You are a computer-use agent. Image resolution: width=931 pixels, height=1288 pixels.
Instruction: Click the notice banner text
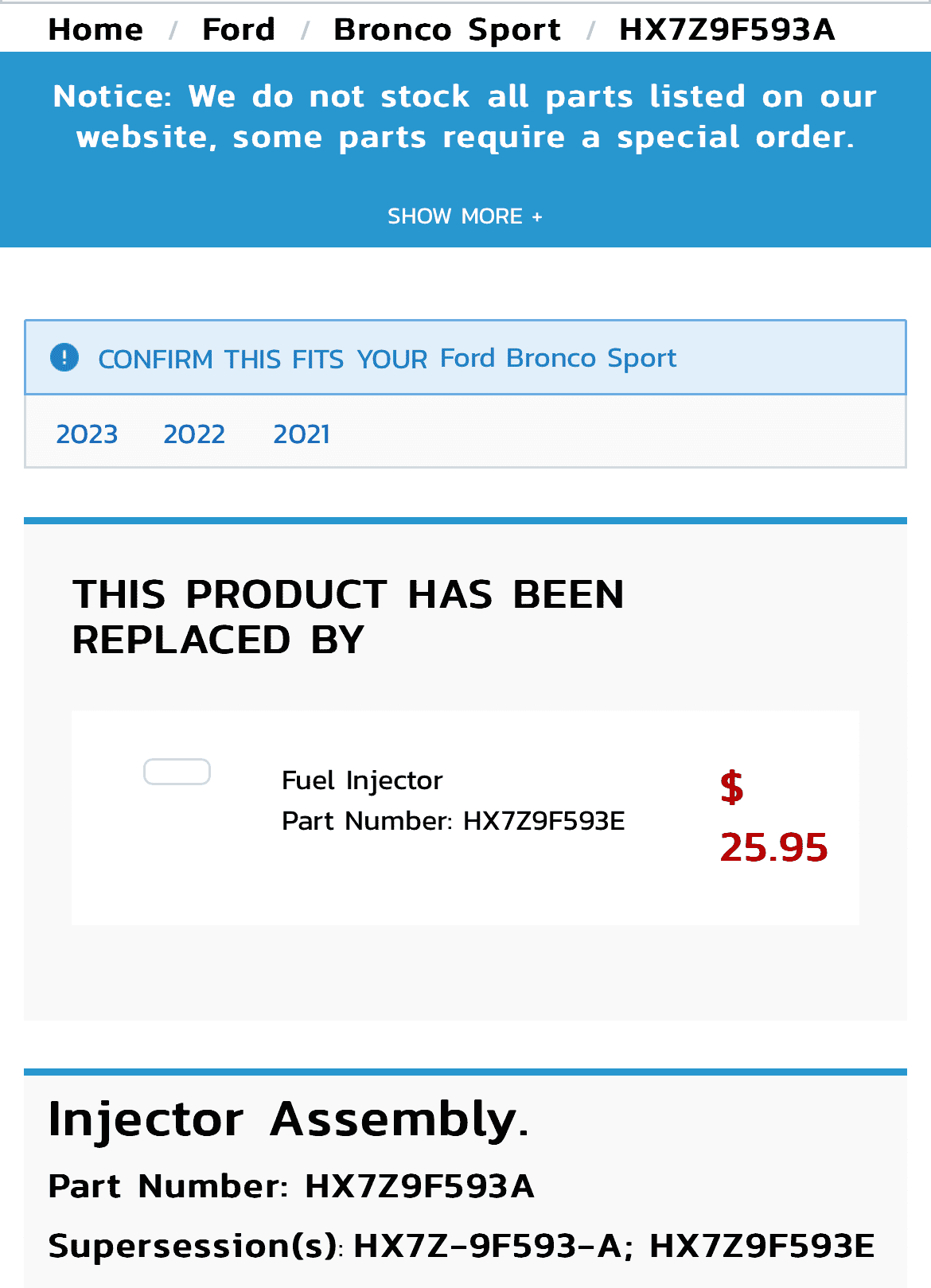coord(465,117)
